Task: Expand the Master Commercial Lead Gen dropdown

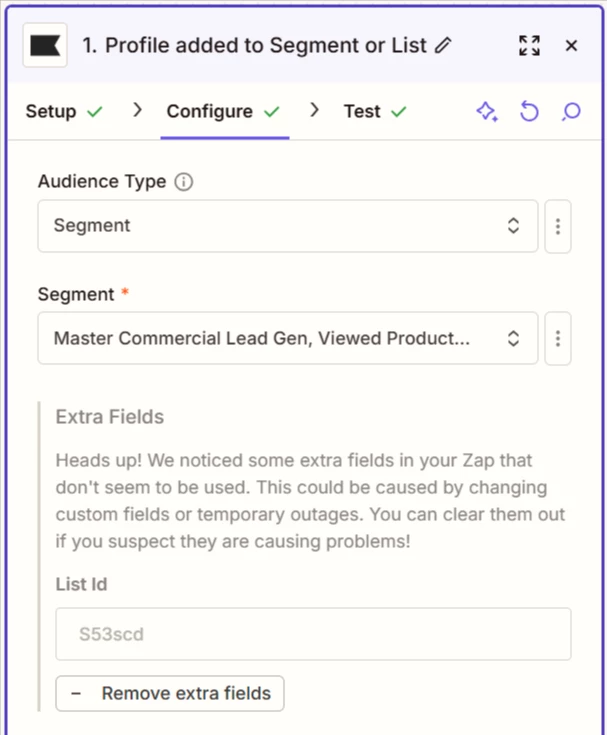Action: (288, 338)
